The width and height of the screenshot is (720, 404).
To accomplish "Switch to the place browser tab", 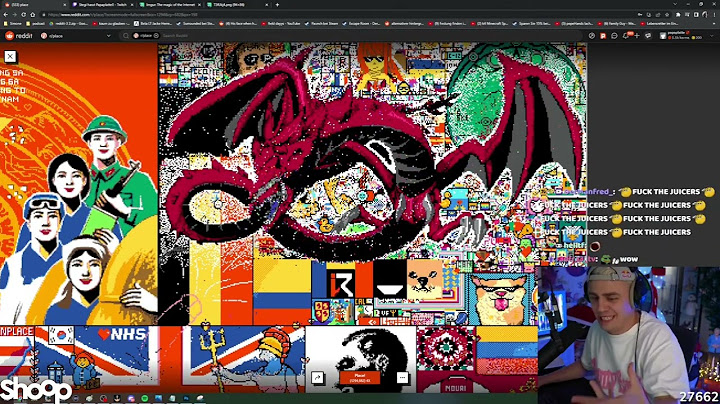I will click(x=34, y=5).
